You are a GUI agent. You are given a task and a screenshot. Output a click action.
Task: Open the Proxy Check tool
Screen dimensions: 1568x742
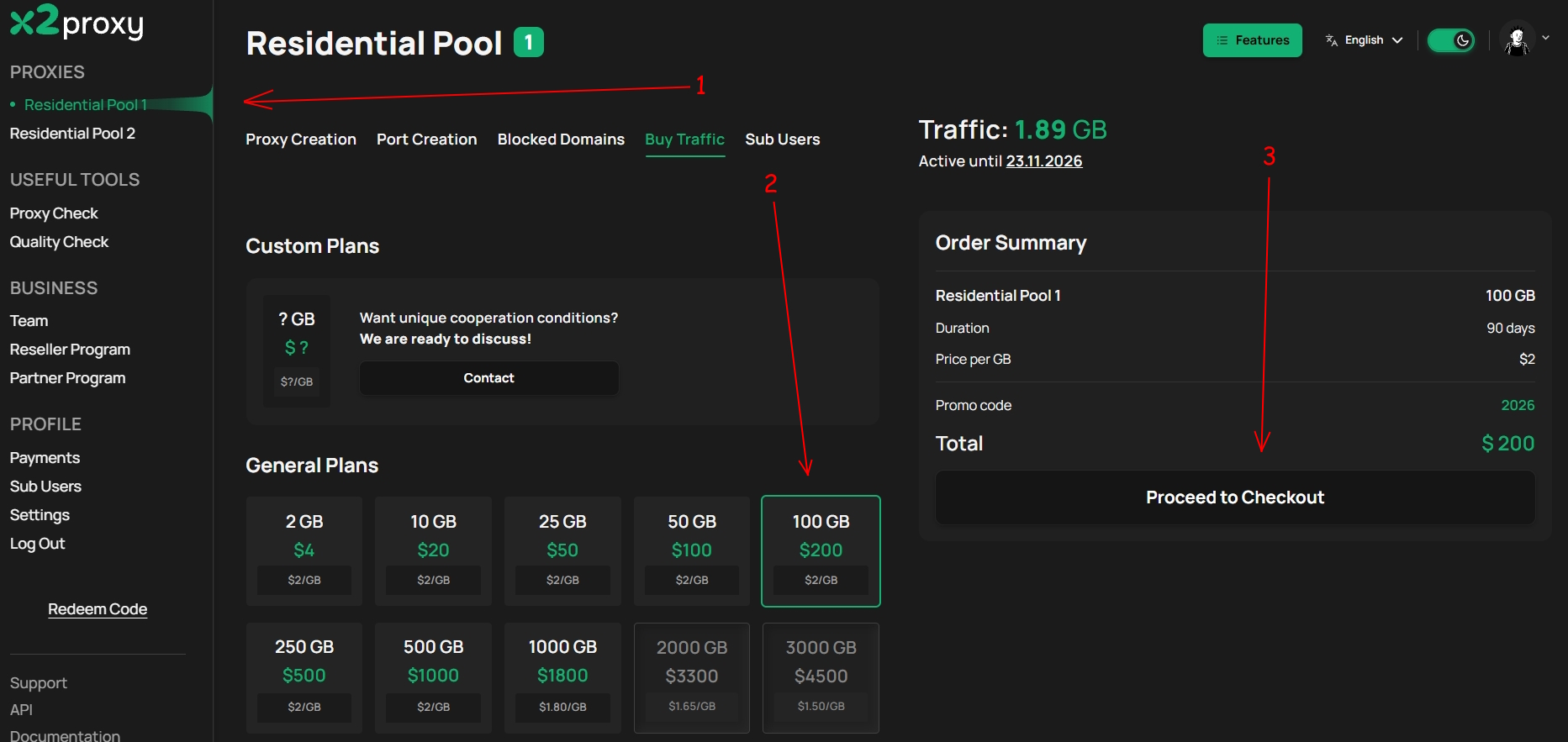tap(54, 213)
